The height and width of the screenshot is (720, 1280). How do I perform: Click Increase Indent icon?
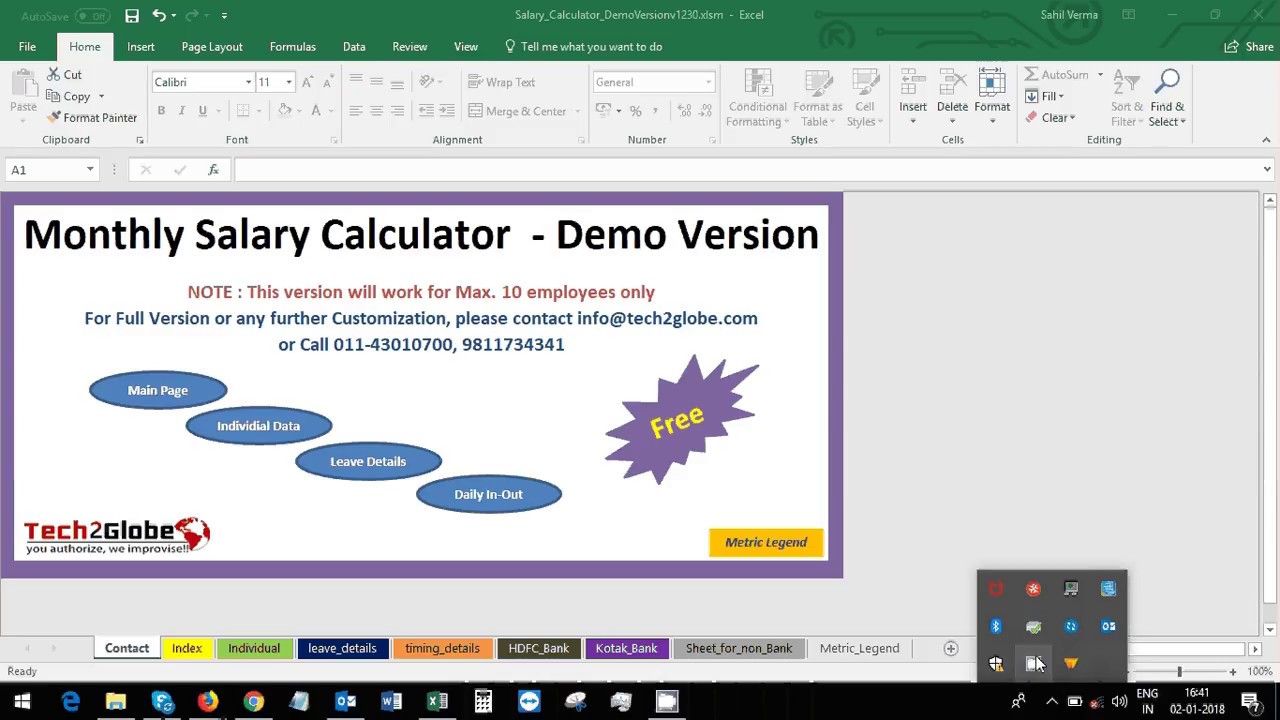[447, 111]
